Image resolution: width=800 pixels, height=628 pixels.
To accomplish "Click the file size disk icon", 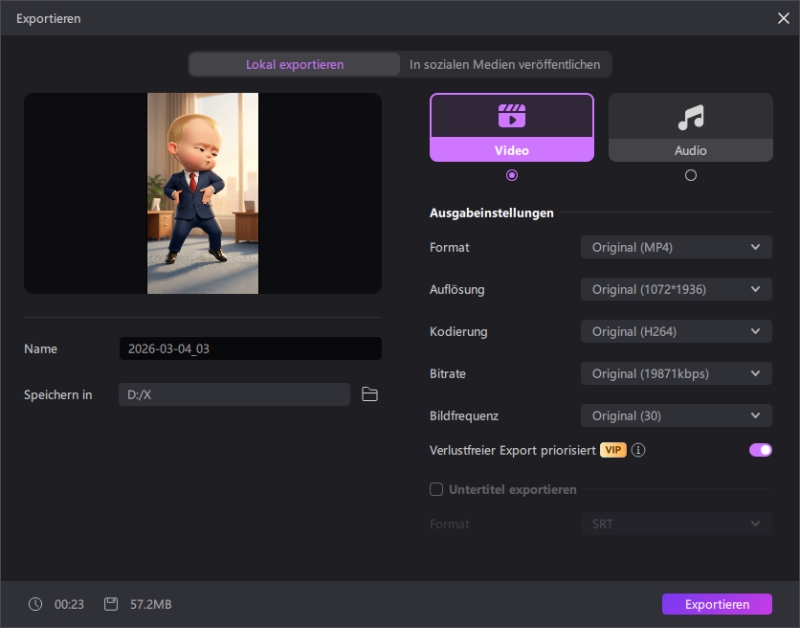I will click(x=111, y=604).
